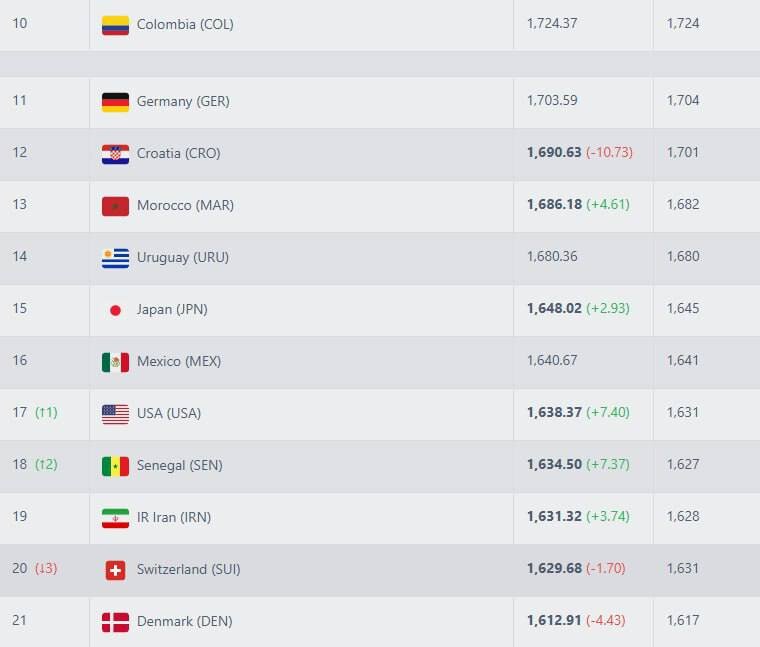760x647 pixels.
Task: Click the Switzerland flag icon
Action: (x=115, y=570)
